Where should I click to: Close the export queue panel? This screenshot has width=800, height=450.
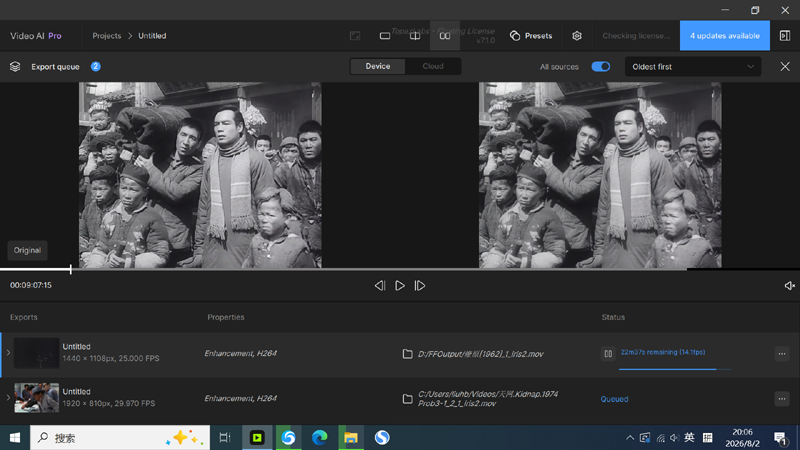coord(785,67)
